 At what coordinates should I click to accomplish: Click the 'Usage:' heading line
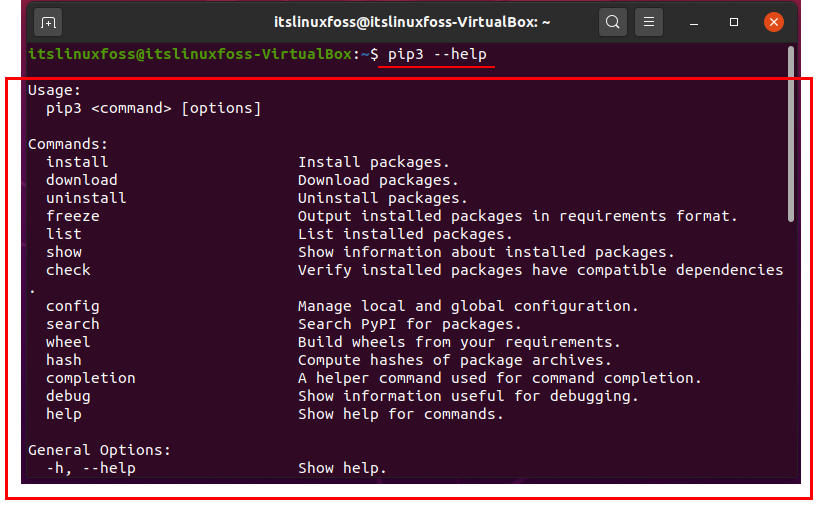tap(55, 90)
